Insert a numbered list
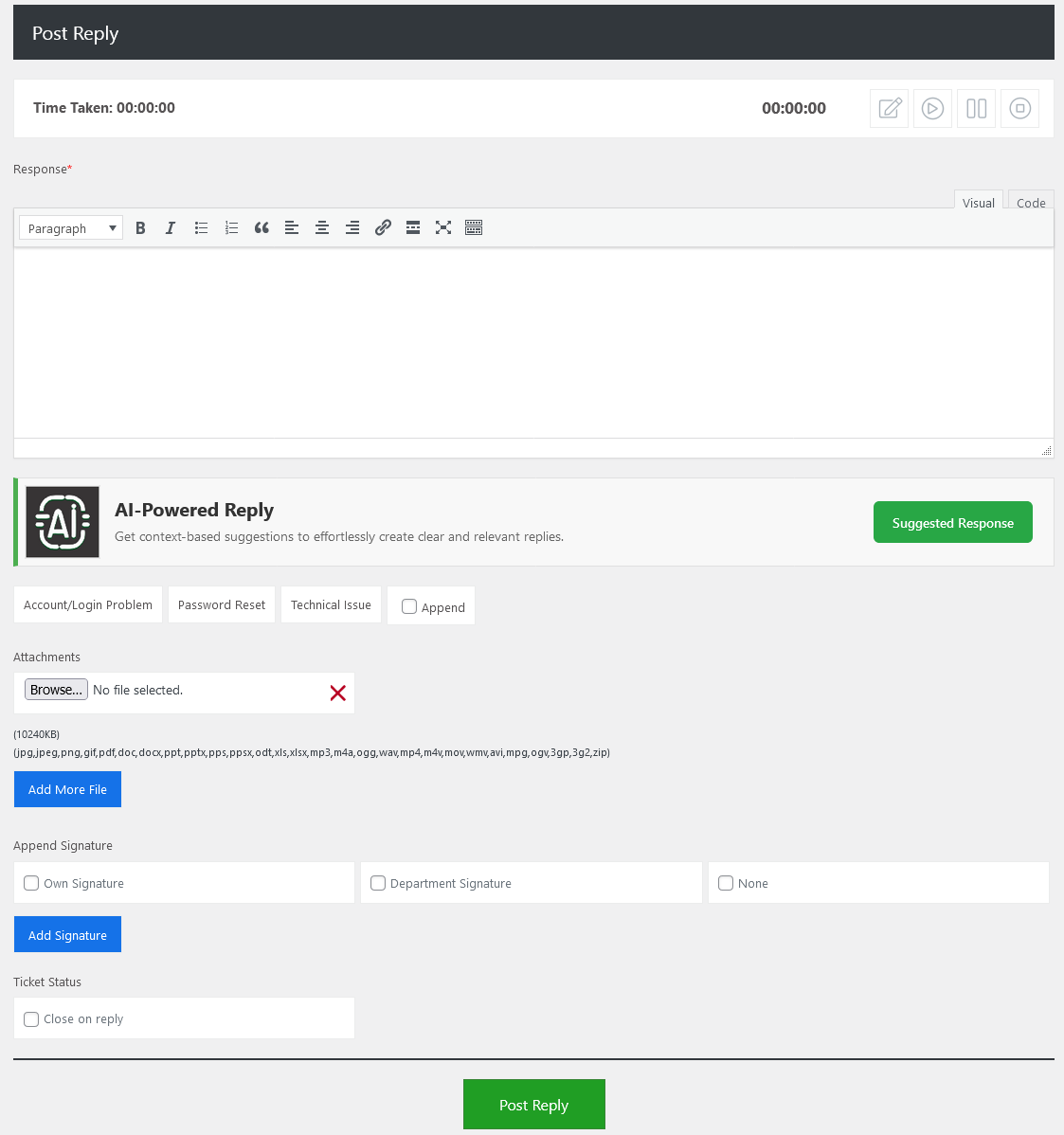1064x1135 pixels. (231, 227)
